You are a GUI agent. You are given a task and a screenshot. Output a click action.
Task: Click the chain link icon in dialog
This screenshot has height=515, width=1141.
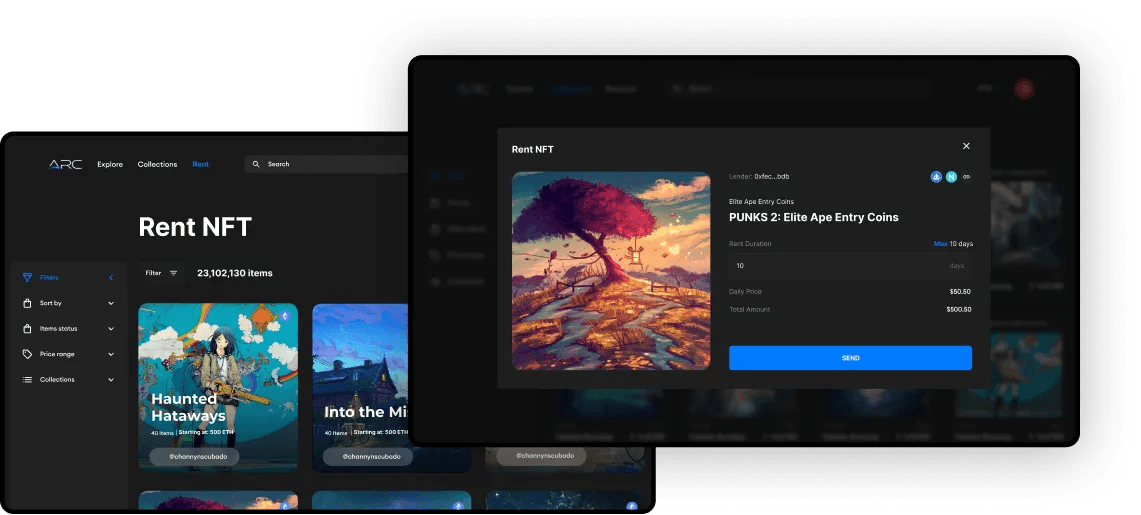pyautogui.click(x=966, y=177)
